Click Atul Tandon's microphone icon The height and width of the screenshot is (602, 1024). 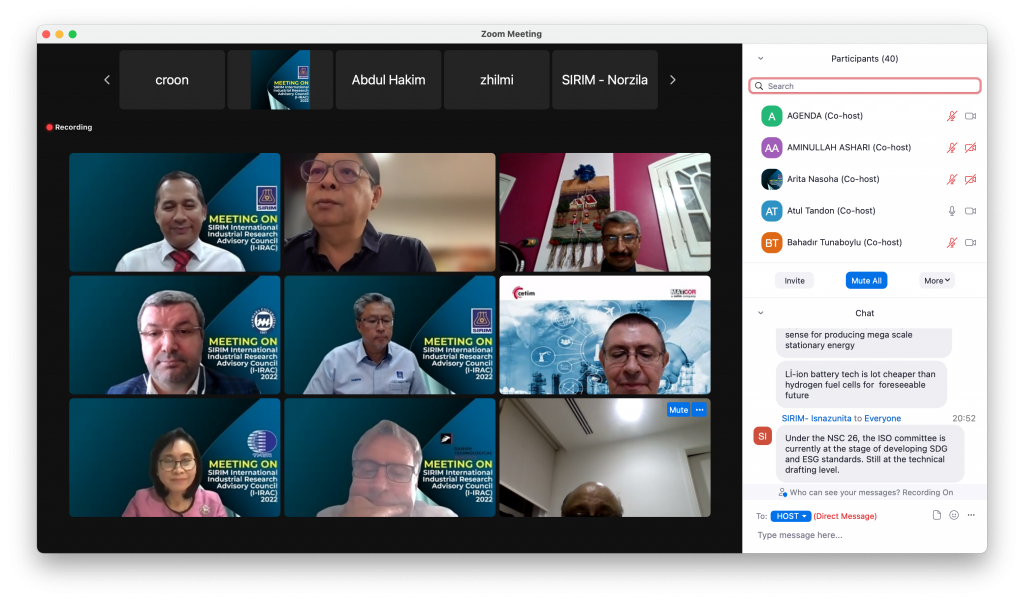pyautogui.click(x=952, y=211)
